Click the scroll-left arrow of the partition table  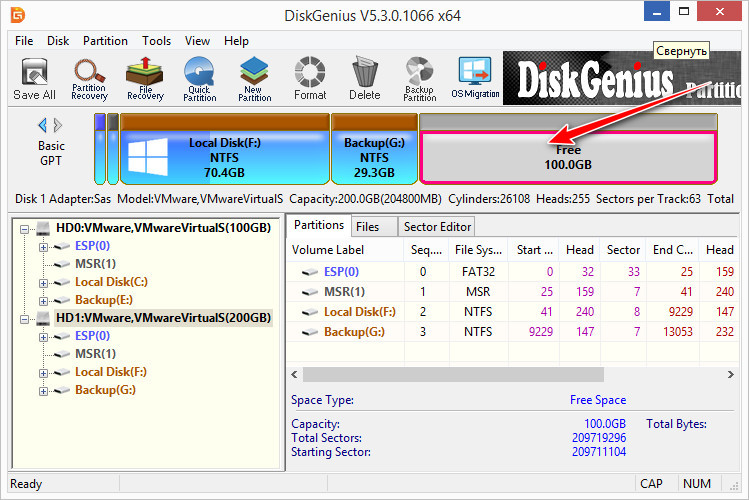click(x=294, y=374)
